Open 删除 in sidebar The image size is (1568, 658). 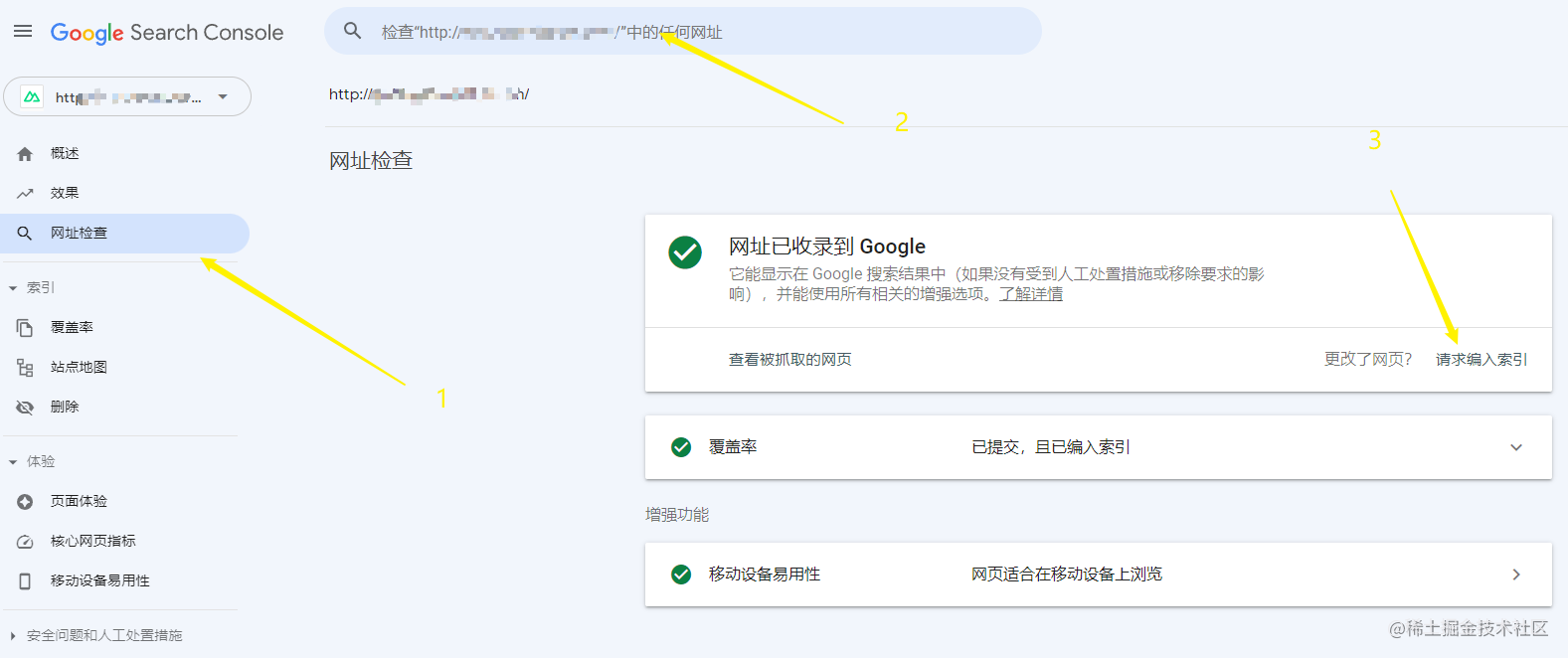click(124, 408)
